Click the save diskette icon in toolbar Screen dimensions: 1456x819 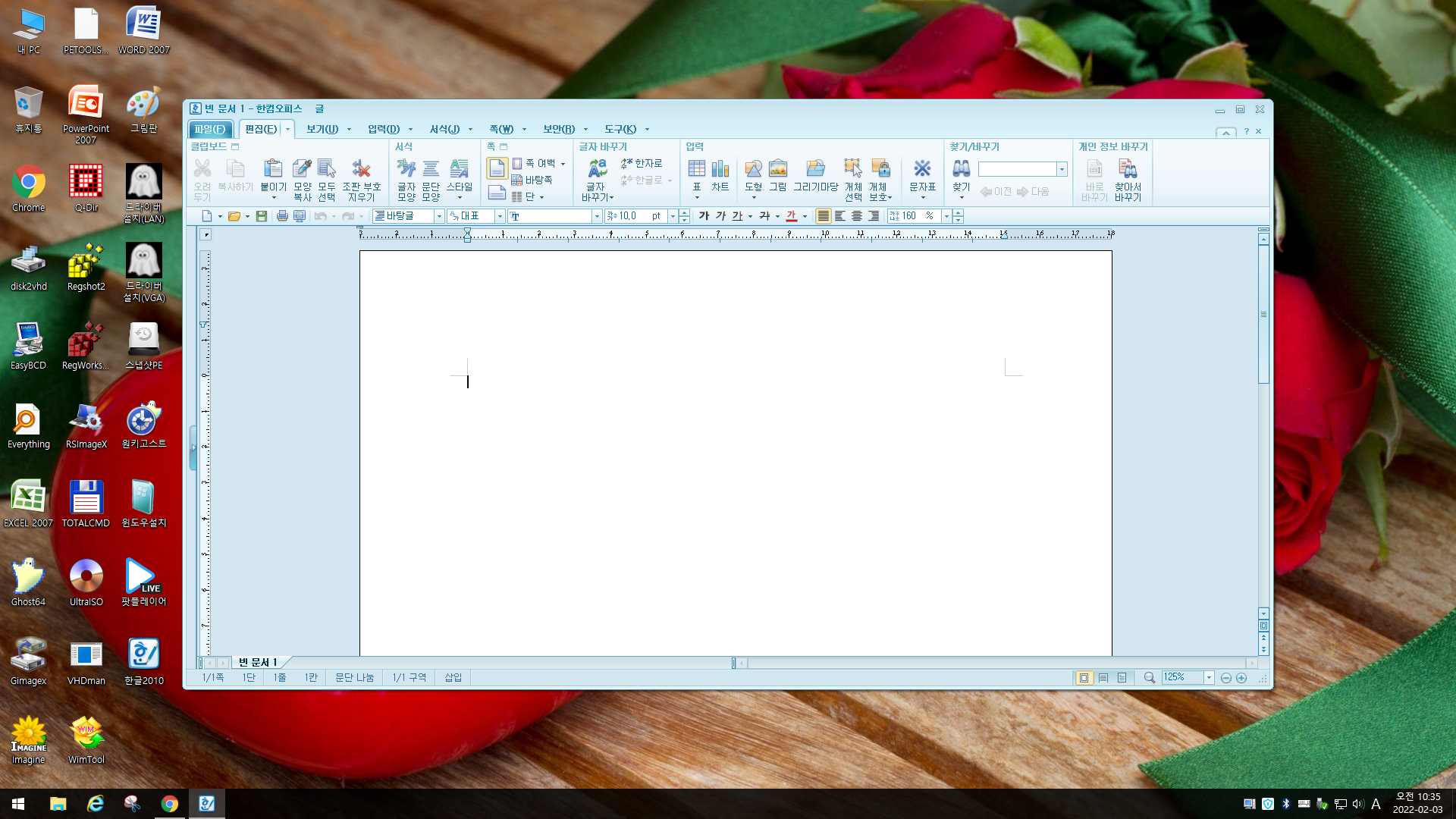pos(262,216)
